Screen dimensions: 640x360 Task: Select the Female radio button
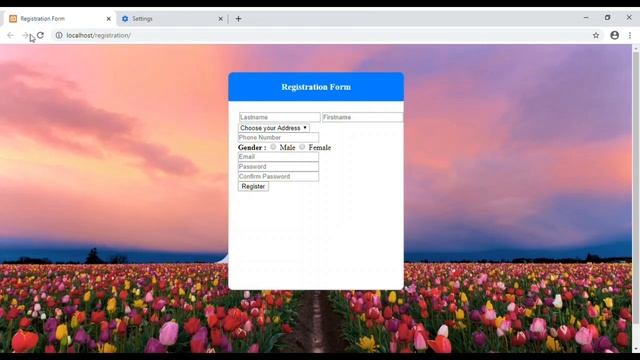tap(302, 147)
